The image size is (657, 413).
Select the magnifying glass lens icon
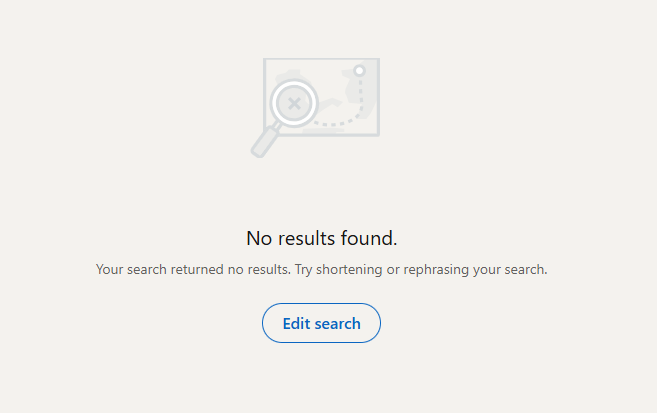pyautogui.click(x=294, y=103)
